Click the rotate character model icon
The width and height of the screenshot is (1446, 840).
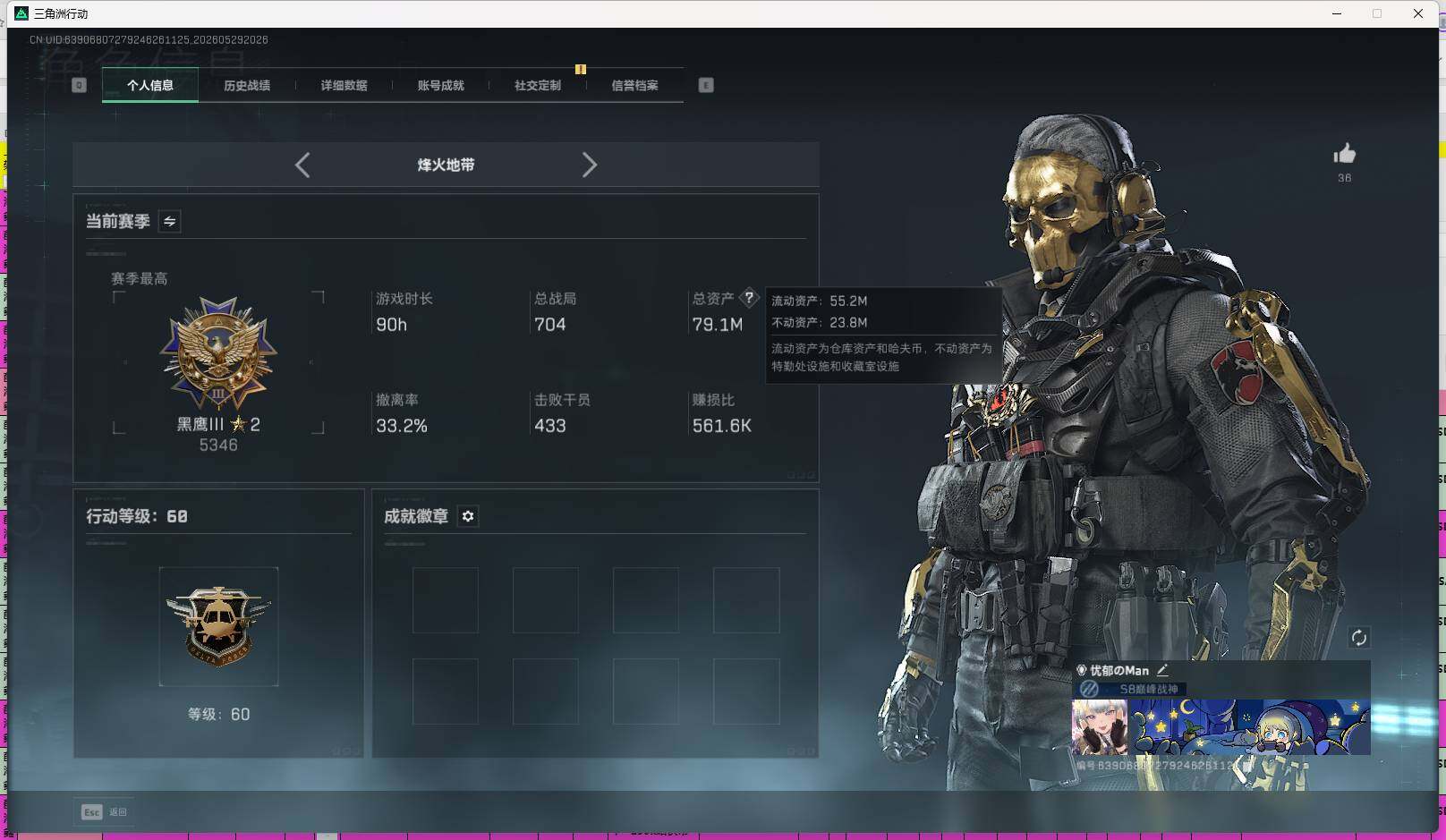(x=1358, y=637)
